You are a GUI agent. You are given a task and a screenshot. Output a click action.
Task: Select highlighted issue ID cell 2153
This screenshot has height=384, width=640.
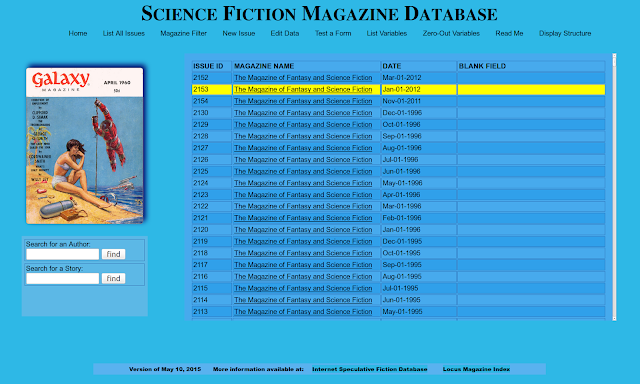pyautogui.click(x=212, y=89)
